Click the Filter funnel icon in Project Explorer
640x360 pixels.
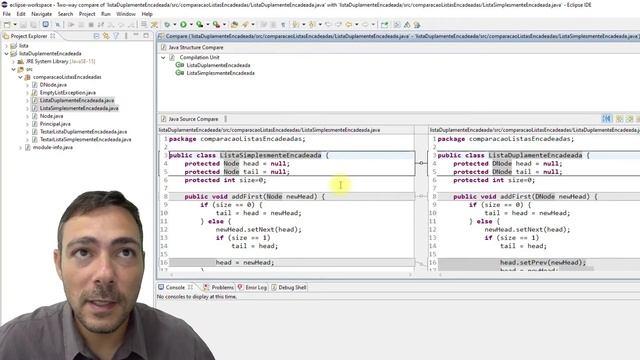coord(116,36)
